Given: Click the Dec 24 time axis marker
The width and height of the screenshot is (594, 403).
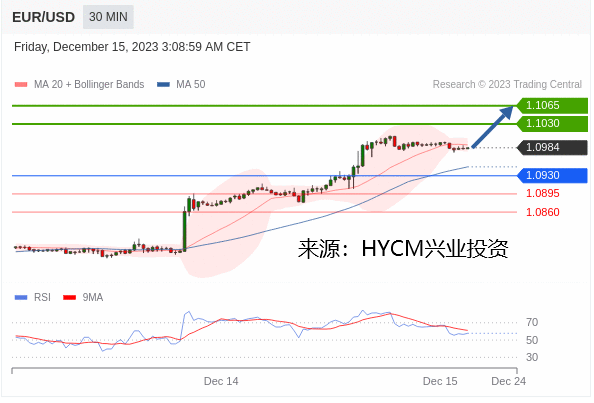Looking at the screenshot, I should point(508,381).
